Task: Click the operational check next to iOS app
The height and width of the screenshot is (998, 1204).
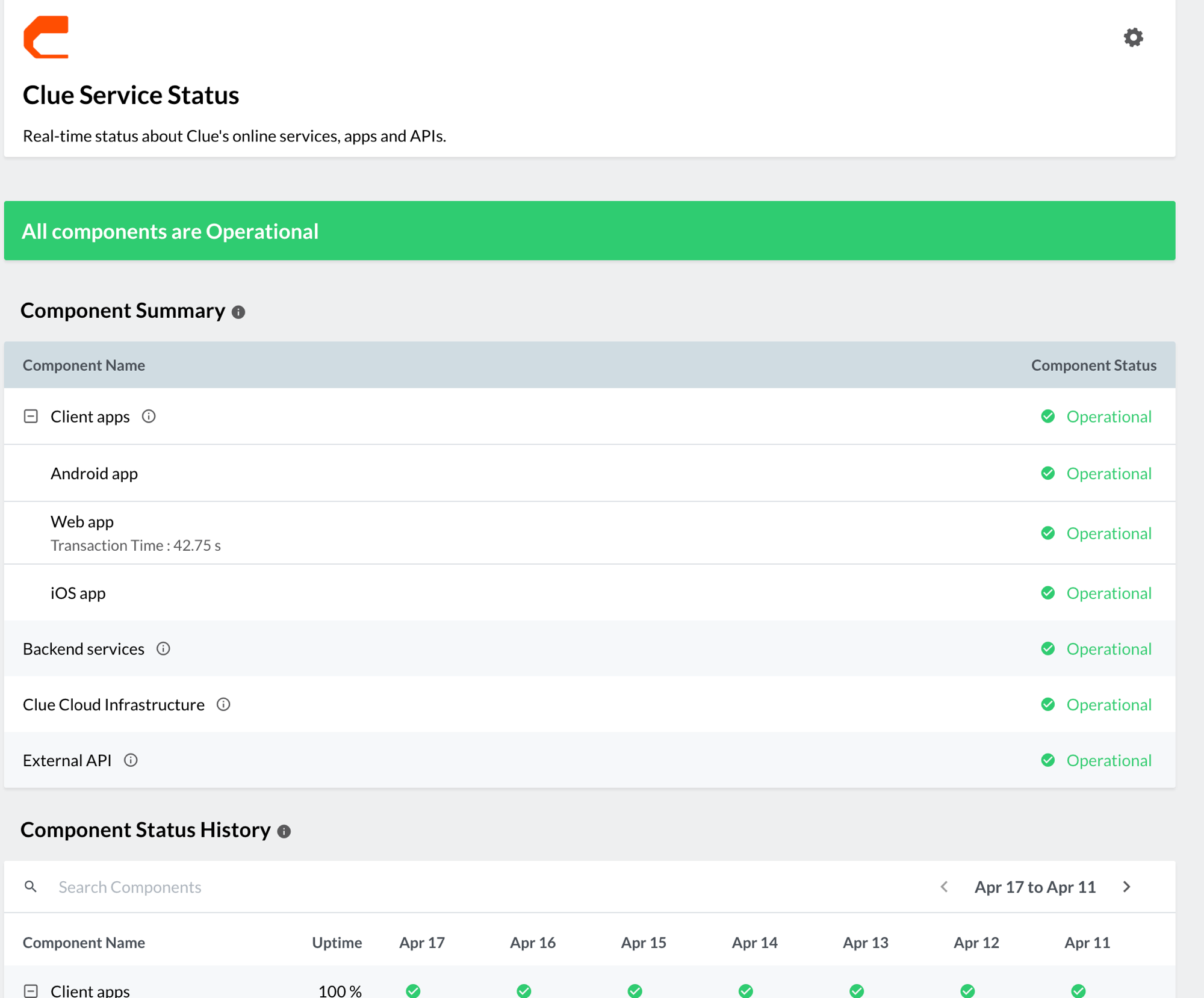Action: 1048,593
